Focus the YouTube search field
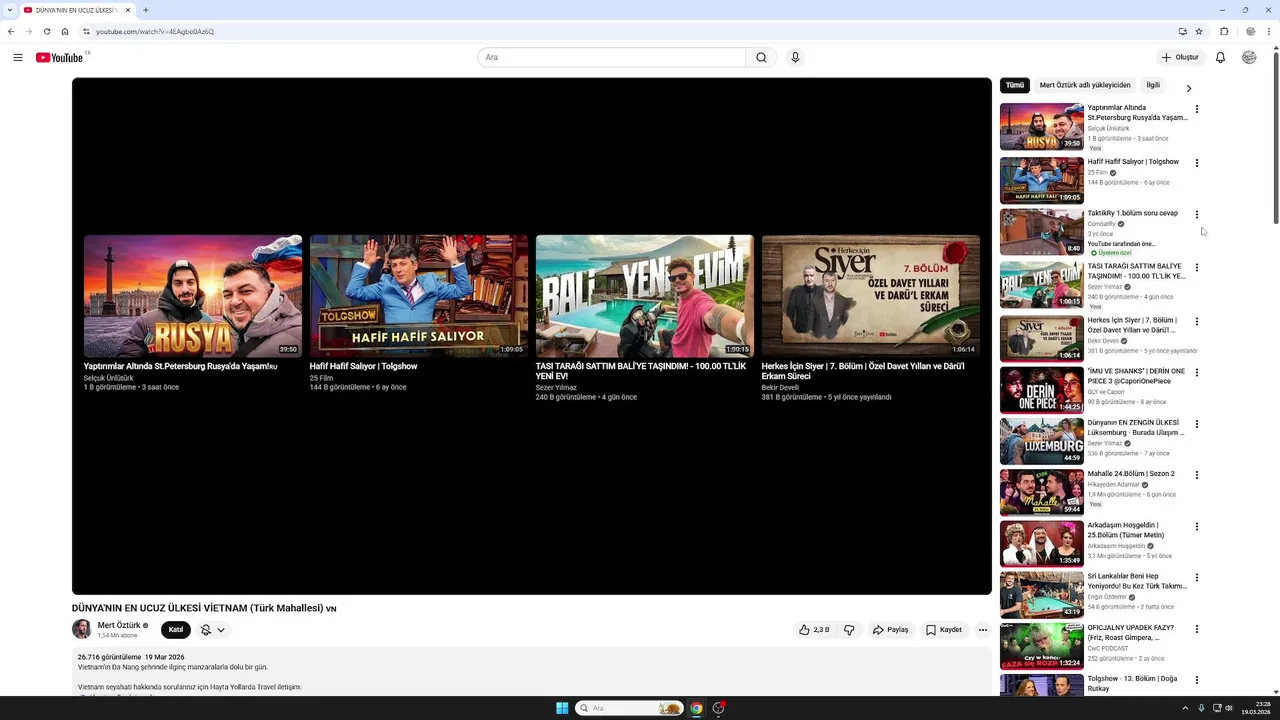The image size is (1280, 720). point(611,57)
